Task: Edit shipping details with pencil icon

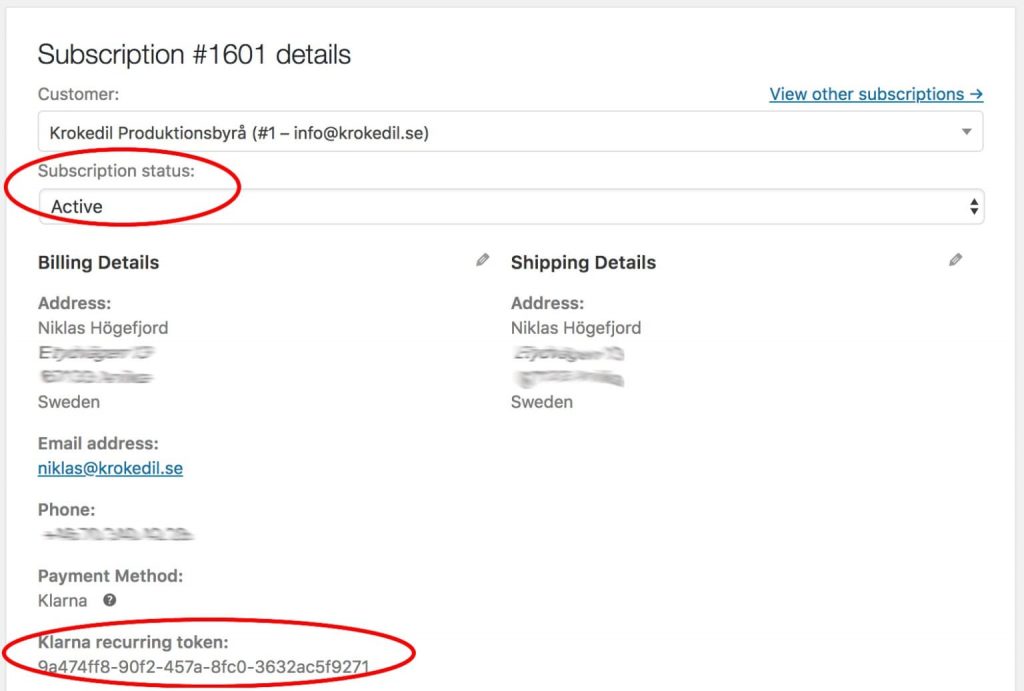Action: click(956, 260)
